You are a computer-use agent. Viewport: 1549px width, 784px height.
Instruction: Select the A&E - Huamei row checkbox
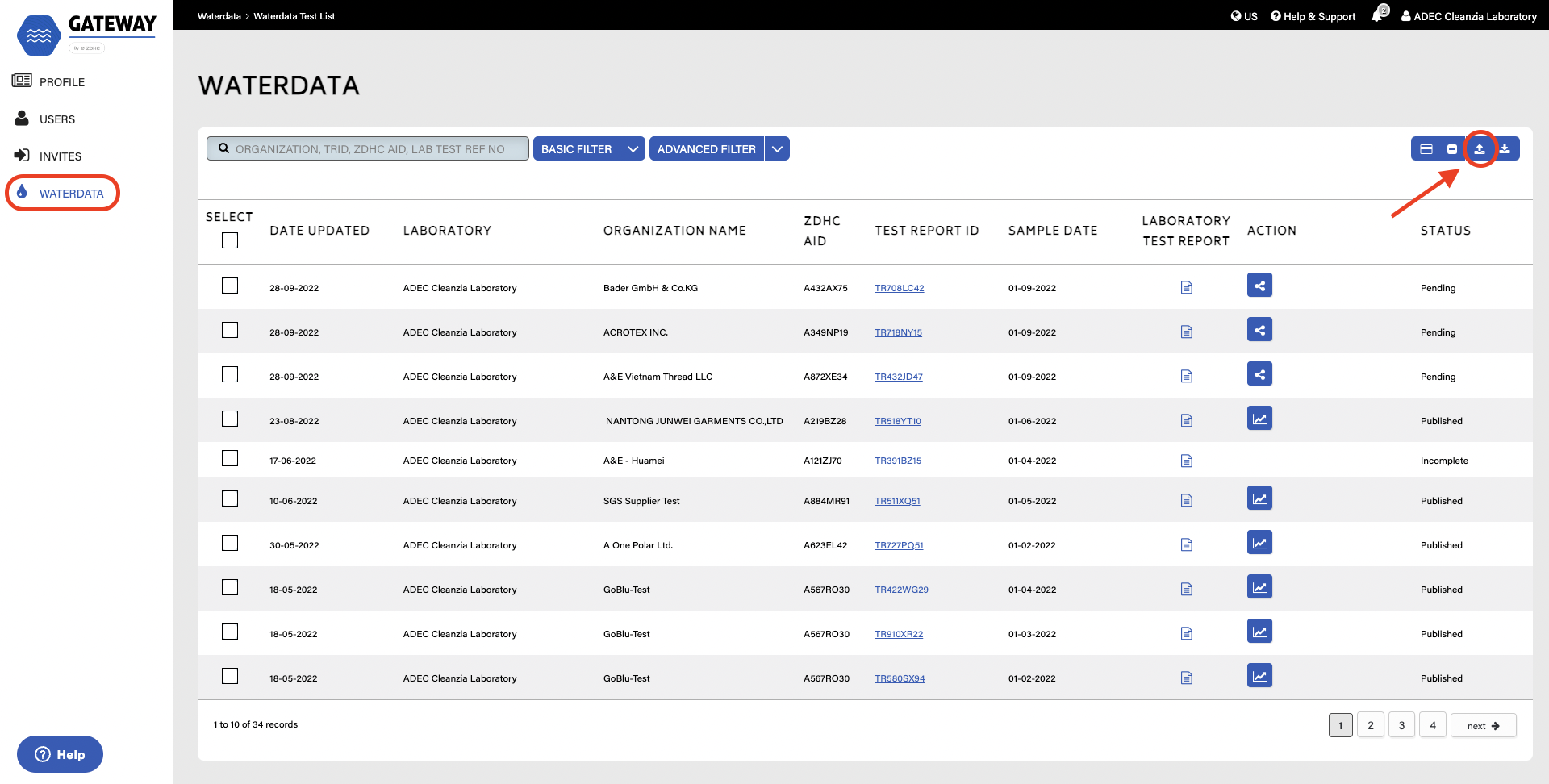(230, 458)
